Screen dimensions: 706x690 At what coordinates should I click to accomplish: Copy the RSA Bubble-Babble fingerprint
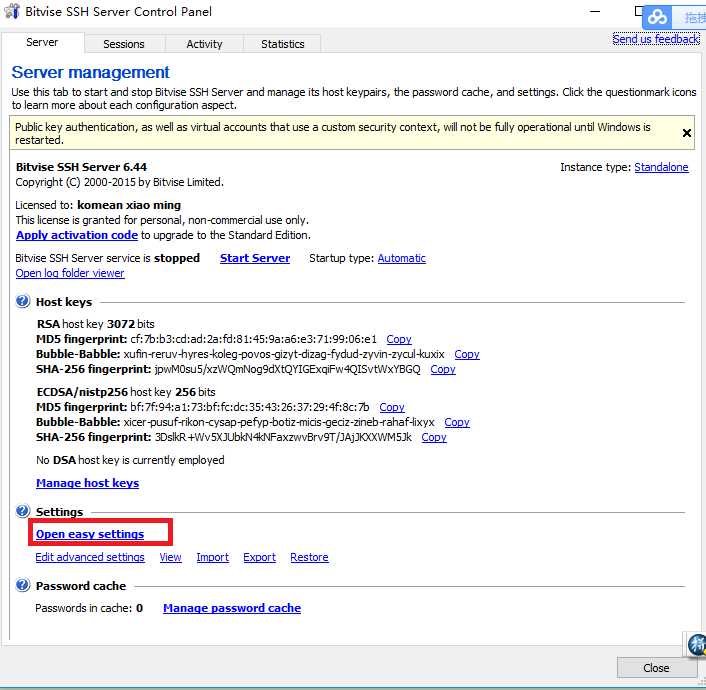tap(467, 354)
